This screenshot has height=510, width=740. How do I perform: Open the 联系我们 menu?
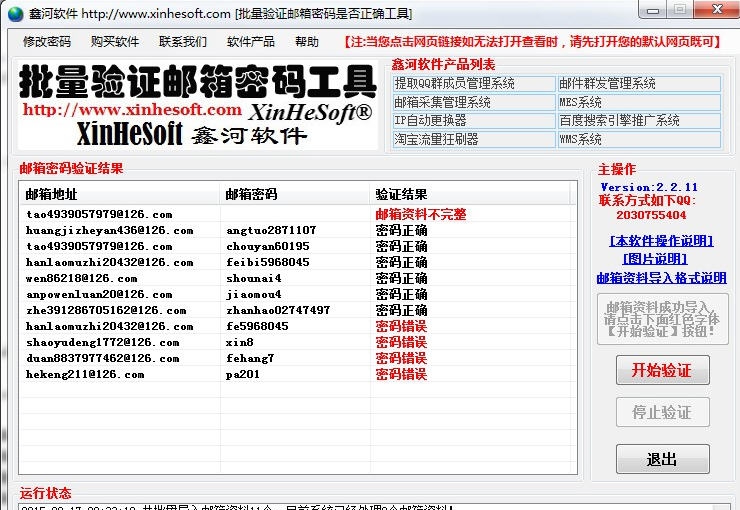click(x=183, y=42)
